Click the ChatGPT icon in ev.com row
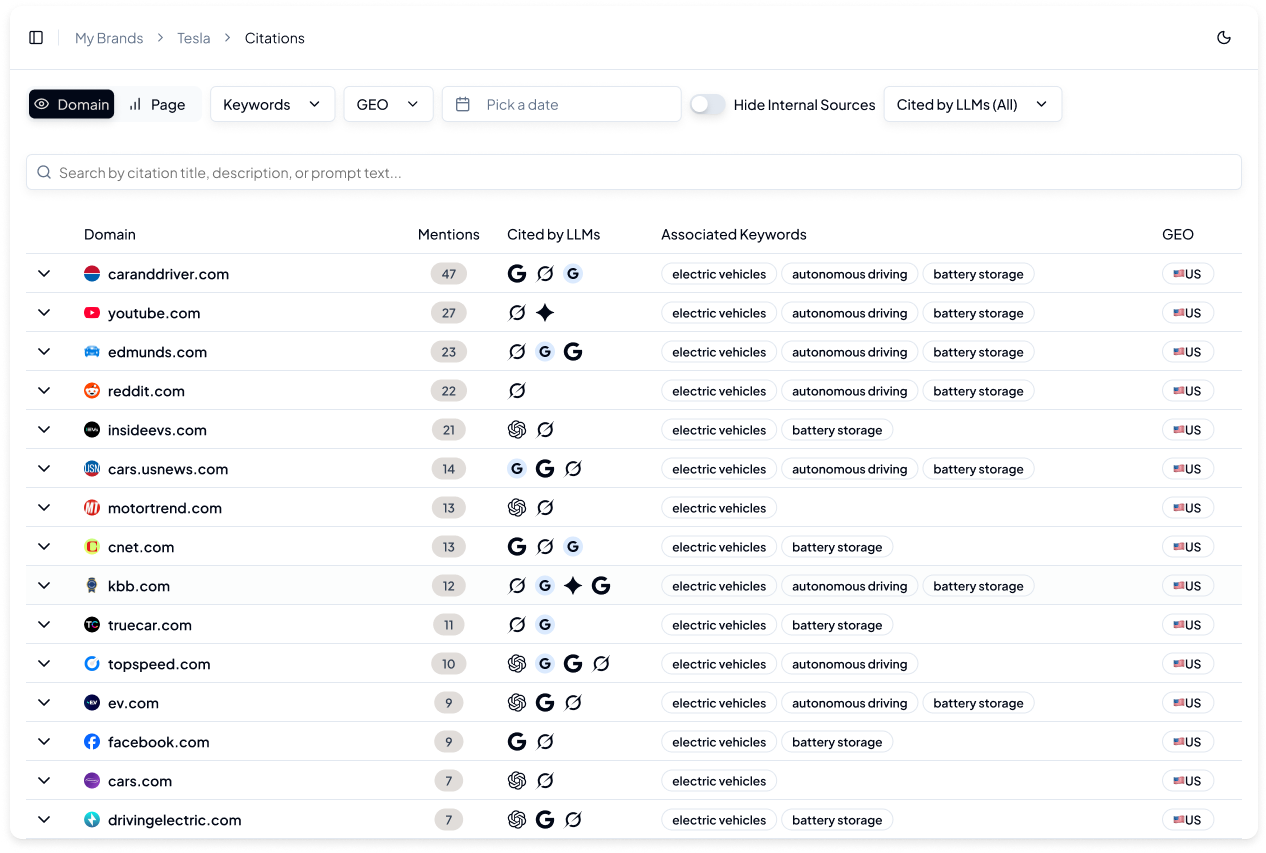The width and height of the screenshot is (1266, 853). (517, 703)
